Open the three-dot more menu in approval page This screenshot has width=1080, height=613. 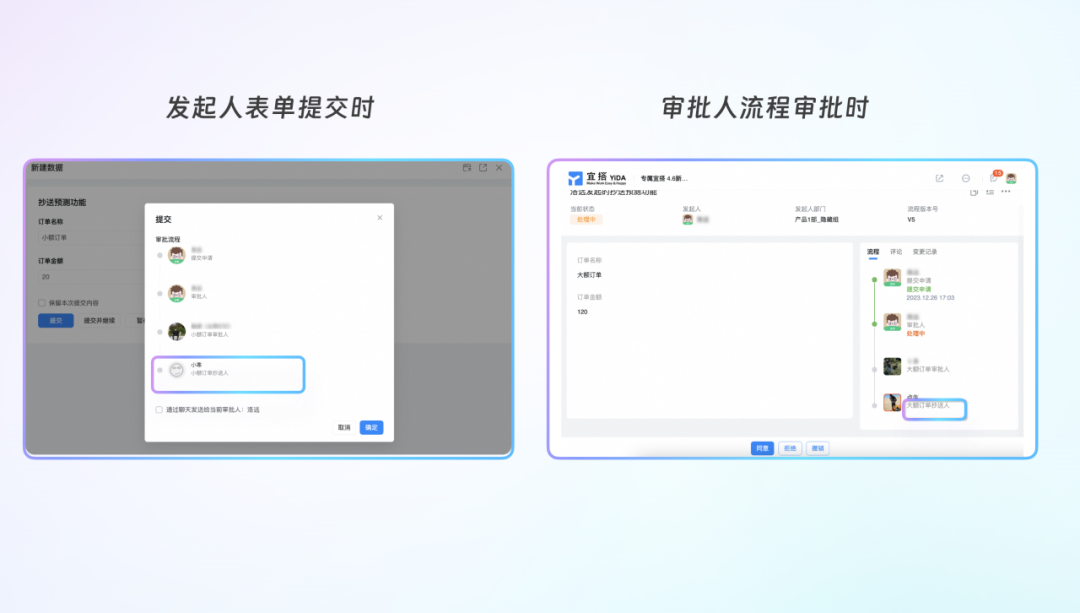pos(1006,191)
